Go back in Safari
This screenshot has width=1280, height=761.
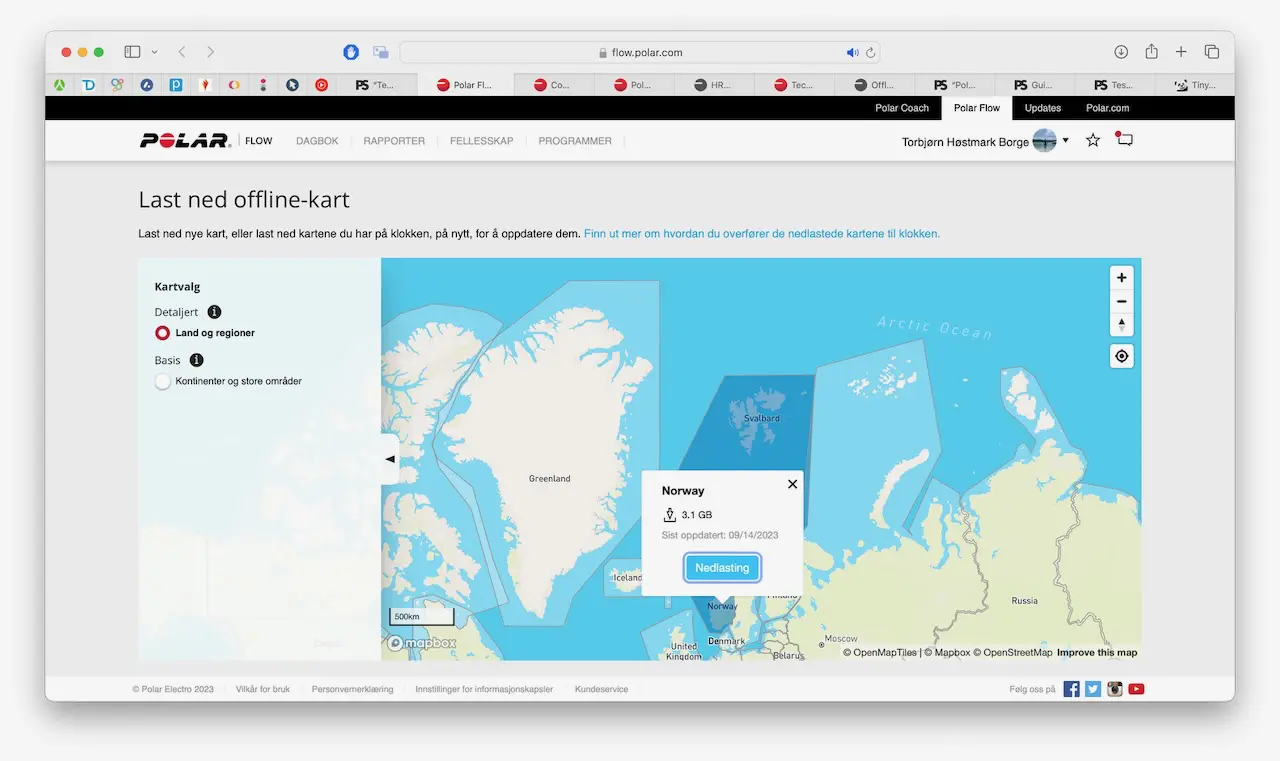coord(181,52)
